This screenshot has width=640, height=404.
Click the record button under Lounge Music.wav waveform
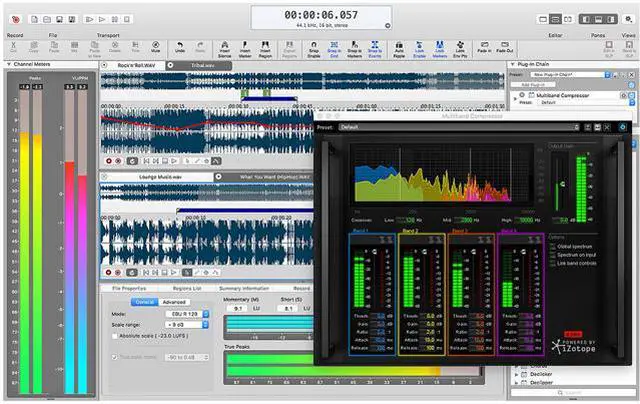click(x=108, y=272)
